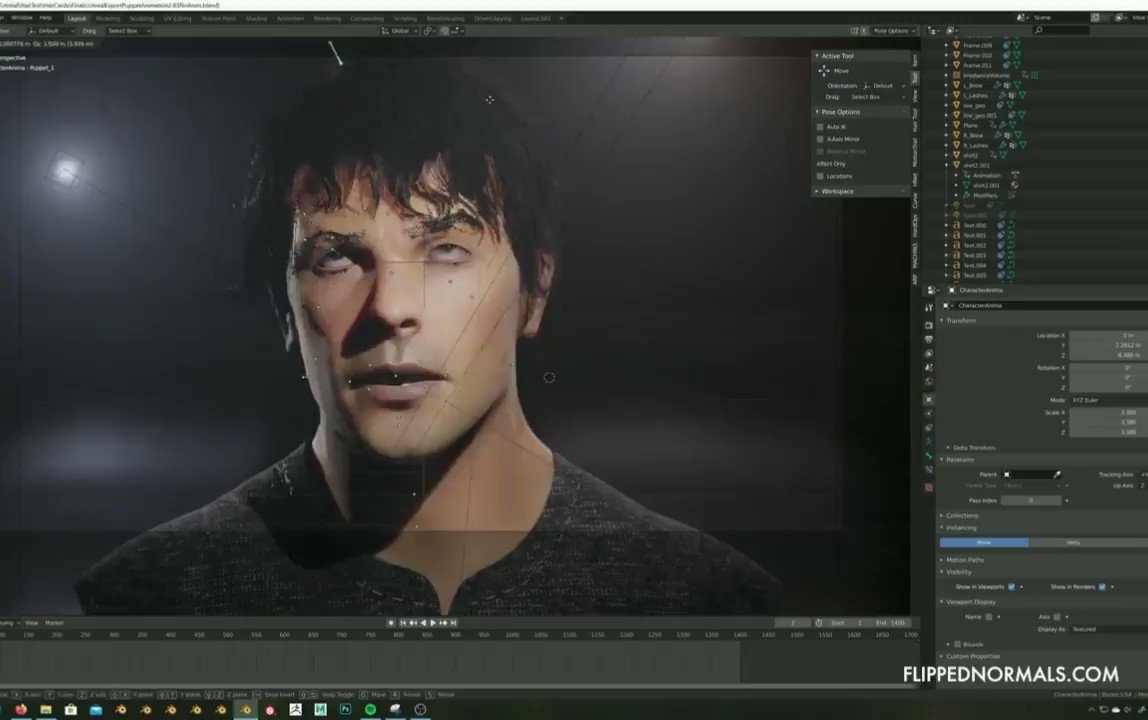The width and height of the screenshot is (1148, 720).
Task: Switch to the Shading workspace tab
Action: 256,18
